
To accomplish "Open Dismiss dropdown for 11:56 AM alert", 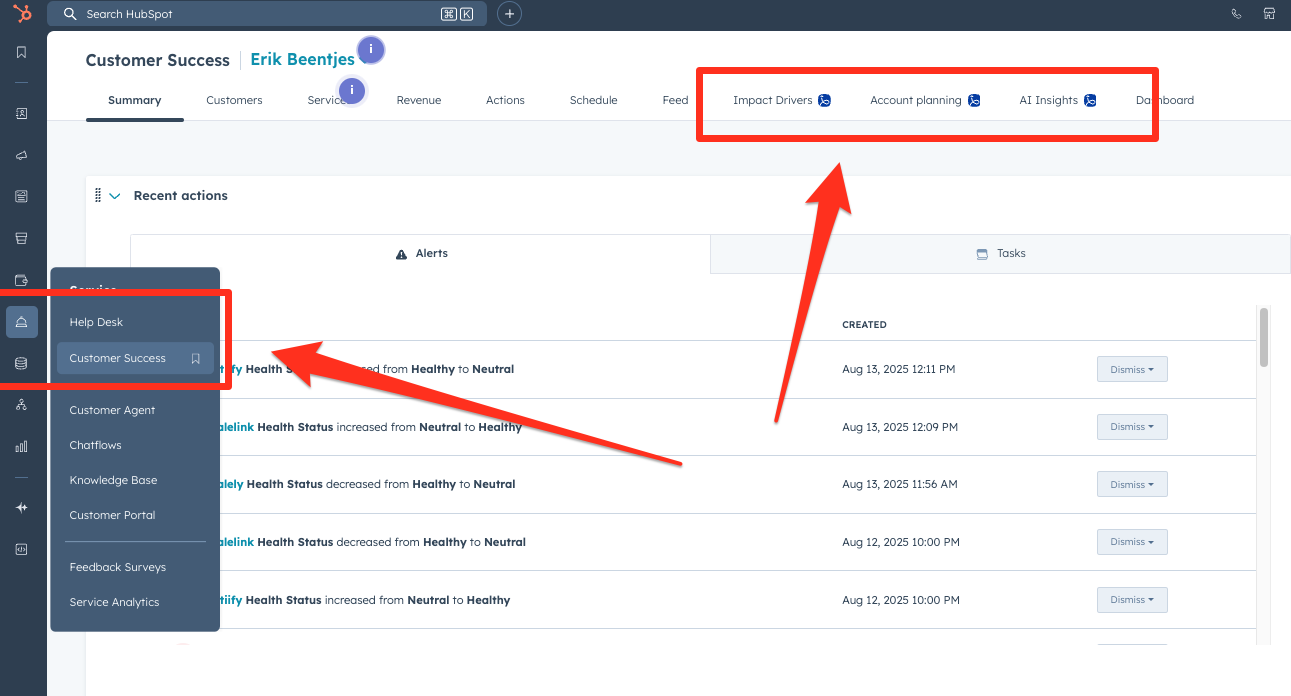I will pyautogui.click(x=1132, y=484).
